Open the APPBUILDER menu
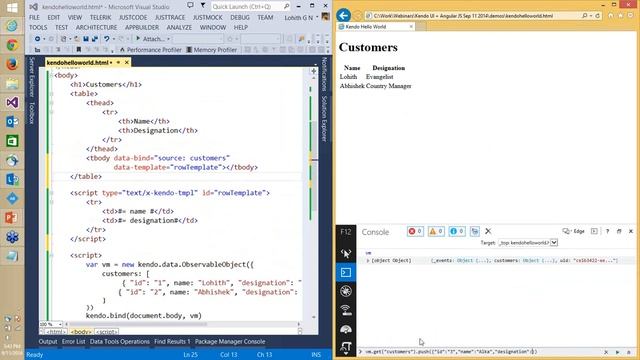This screenshot has height=360, width=640. (142, 27)
